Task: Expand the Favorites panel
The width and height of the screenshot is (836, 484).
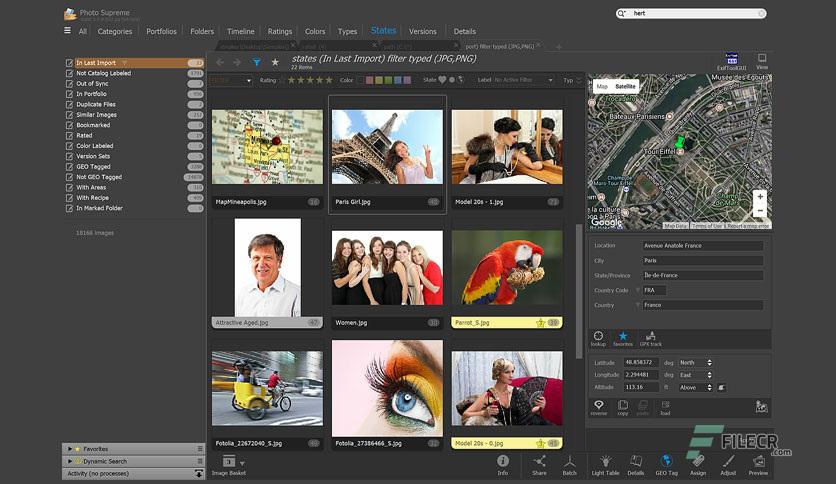Action: (x=70, y=449)
